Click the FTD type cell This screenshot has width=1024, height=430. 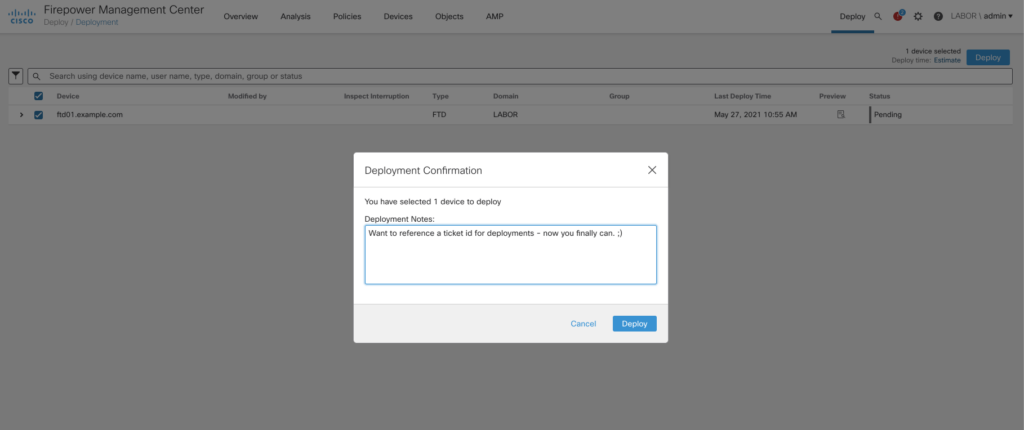[440, 114]
